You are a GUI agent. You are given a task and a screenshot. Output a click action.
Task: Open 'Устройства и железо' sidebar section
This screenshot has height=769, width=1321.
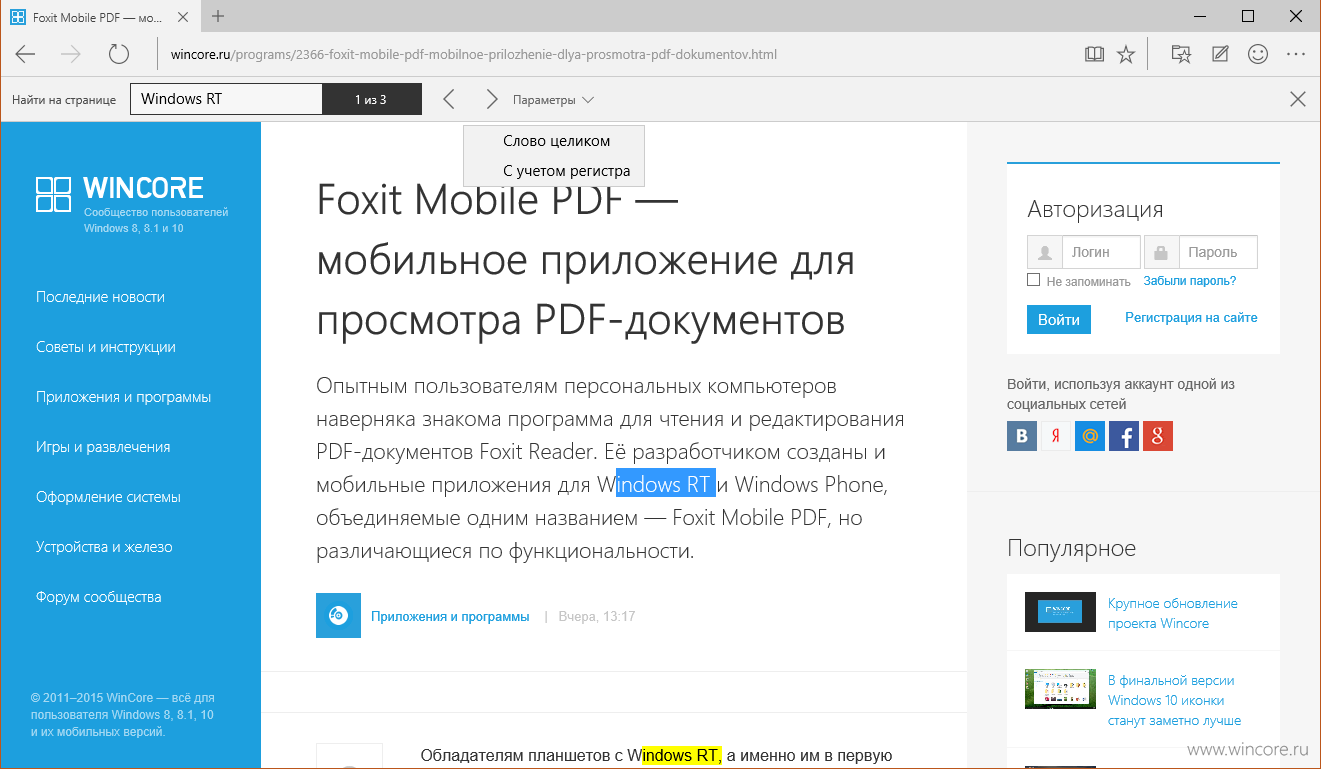point(104,547)
